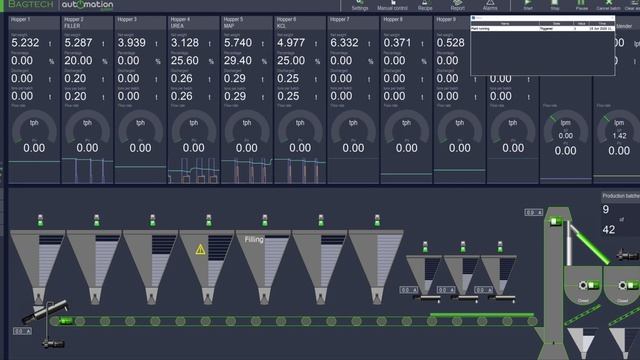Open Manual control from the toolbar
This screenshot has width=640, height=360.
pos(392,5)
